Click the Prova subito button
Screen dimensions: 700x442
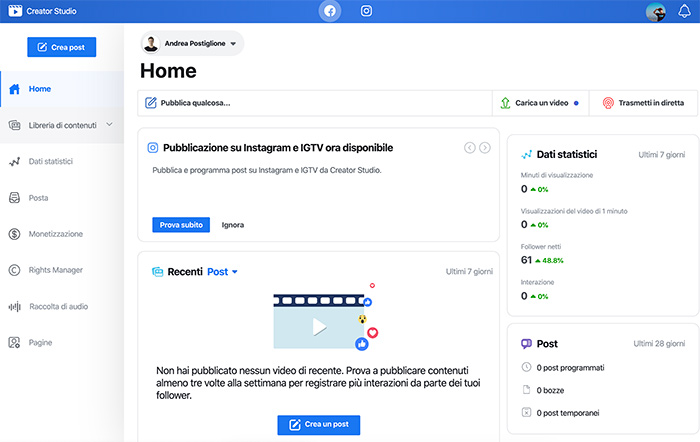click(181, 225)
